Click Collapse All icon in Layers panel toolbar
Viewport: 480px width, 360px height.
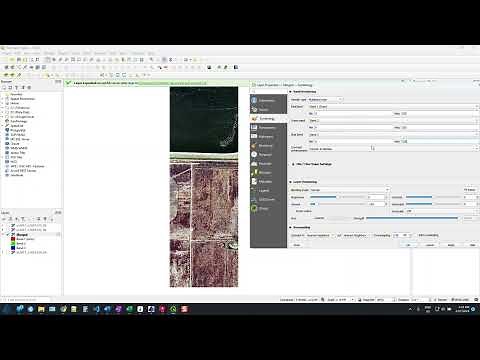[x=45, y=219]
